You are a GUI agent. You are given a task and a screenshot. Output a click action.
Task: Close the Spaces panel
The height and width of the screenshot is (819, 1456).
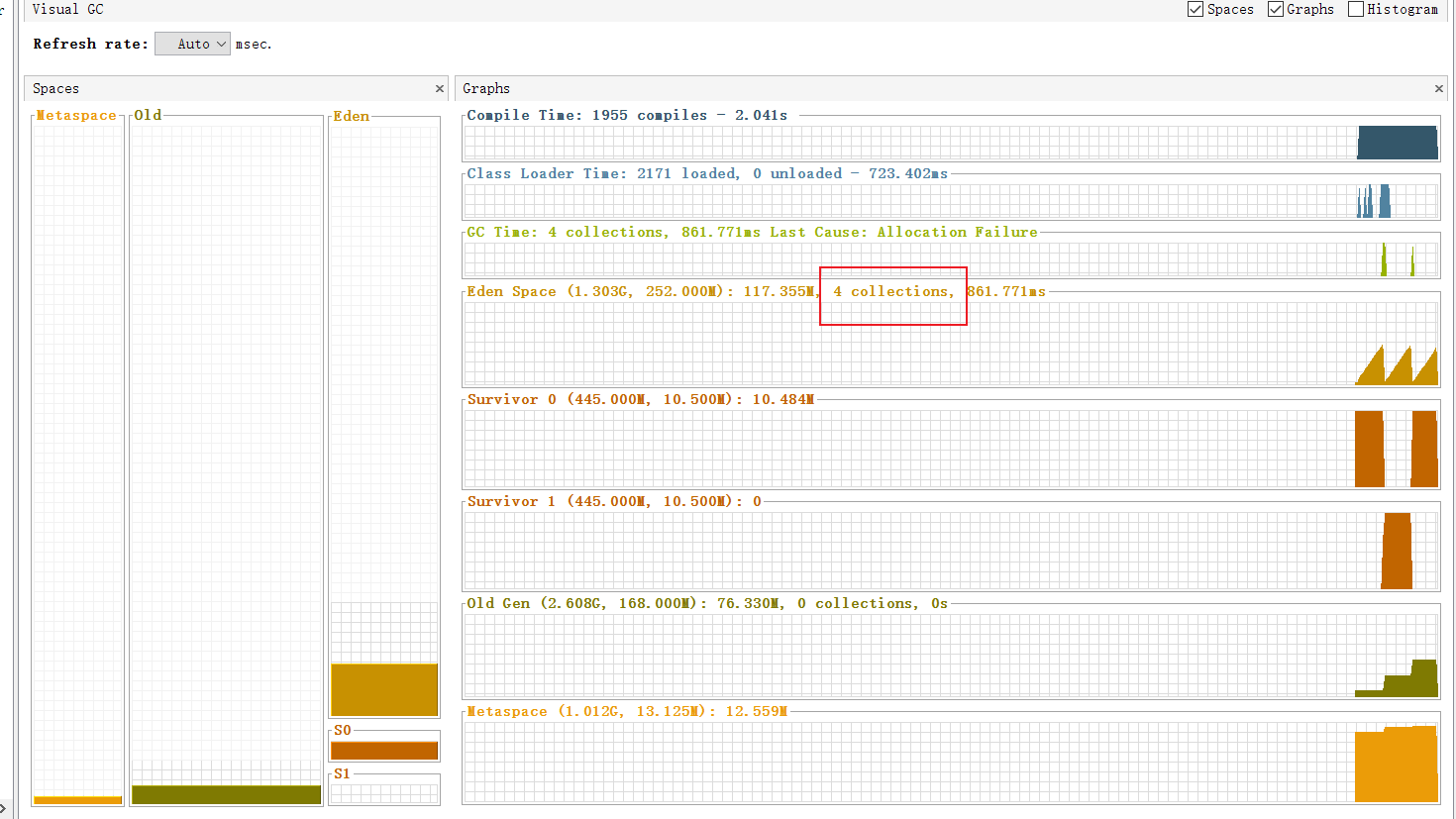tap(440, 89)
